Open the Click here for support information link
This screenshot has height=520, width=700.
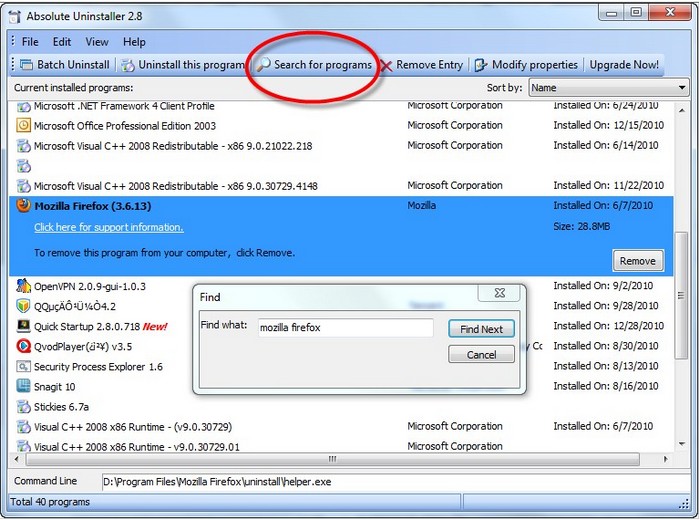pyautogui.click(x=108, y=227)
